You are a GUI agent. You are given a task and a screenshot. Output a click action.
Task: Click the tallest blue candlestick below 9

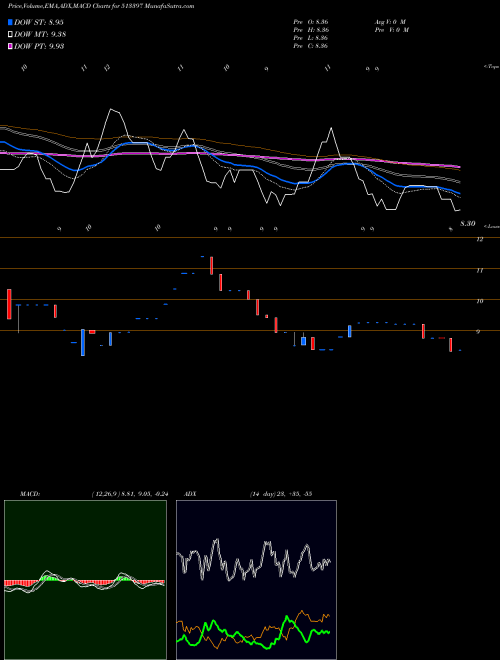tap(83, 342)
